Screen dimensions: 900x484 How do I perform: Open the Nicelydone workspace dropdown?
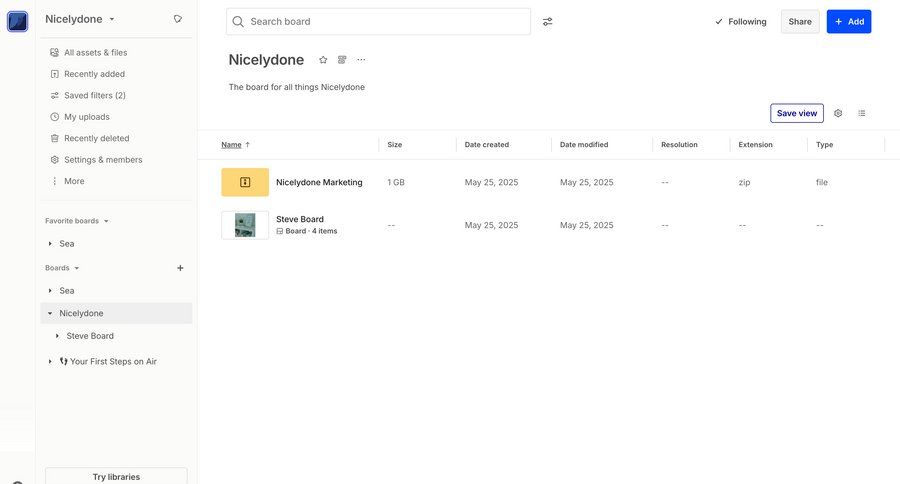[x=80, y=19]
